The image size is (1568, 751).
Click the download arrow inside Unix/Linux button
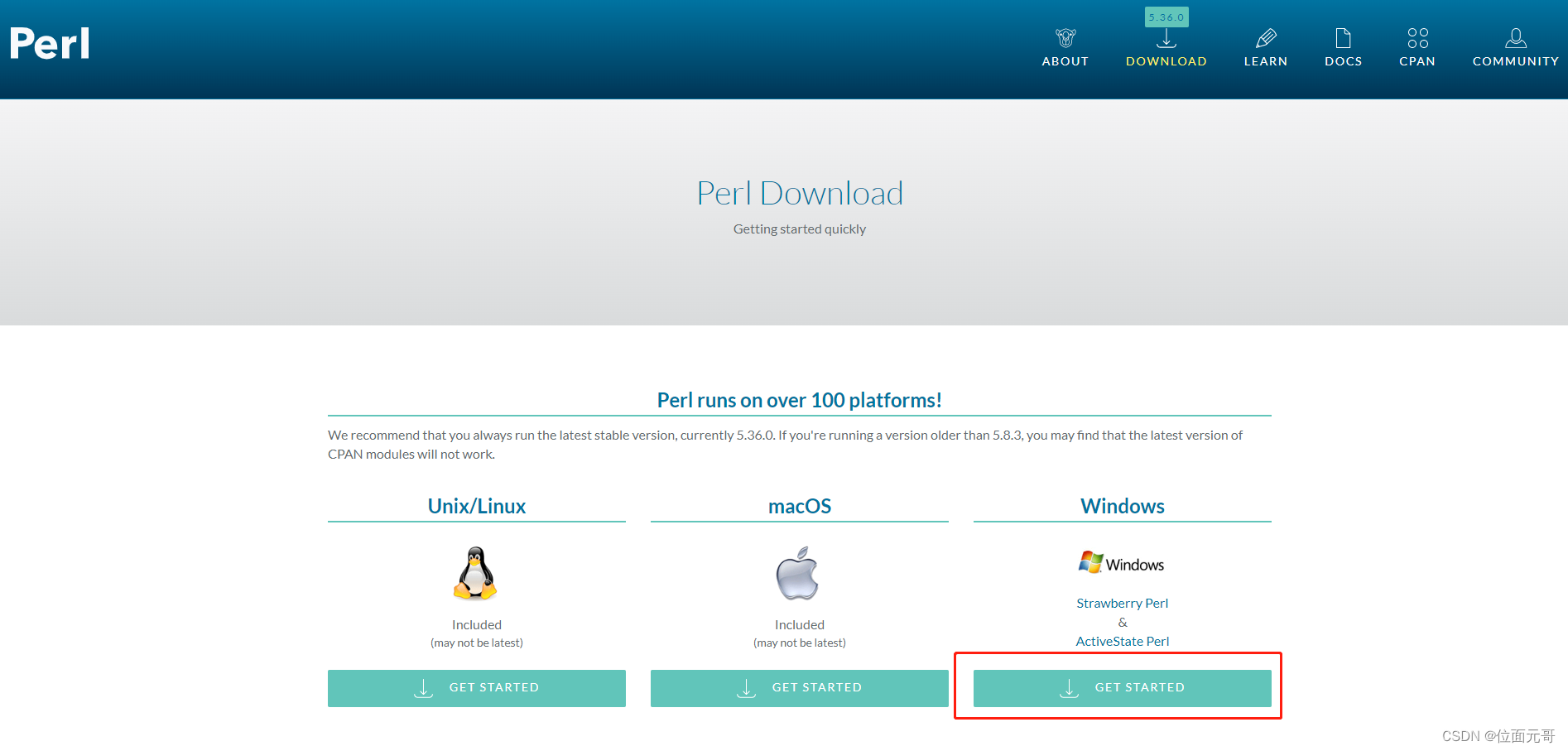422,687
